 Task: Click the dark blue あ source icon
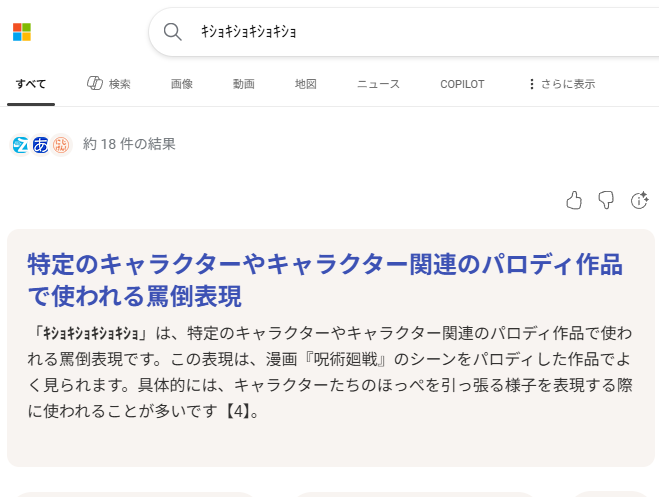pyautogui.click(x=41, y=144)
